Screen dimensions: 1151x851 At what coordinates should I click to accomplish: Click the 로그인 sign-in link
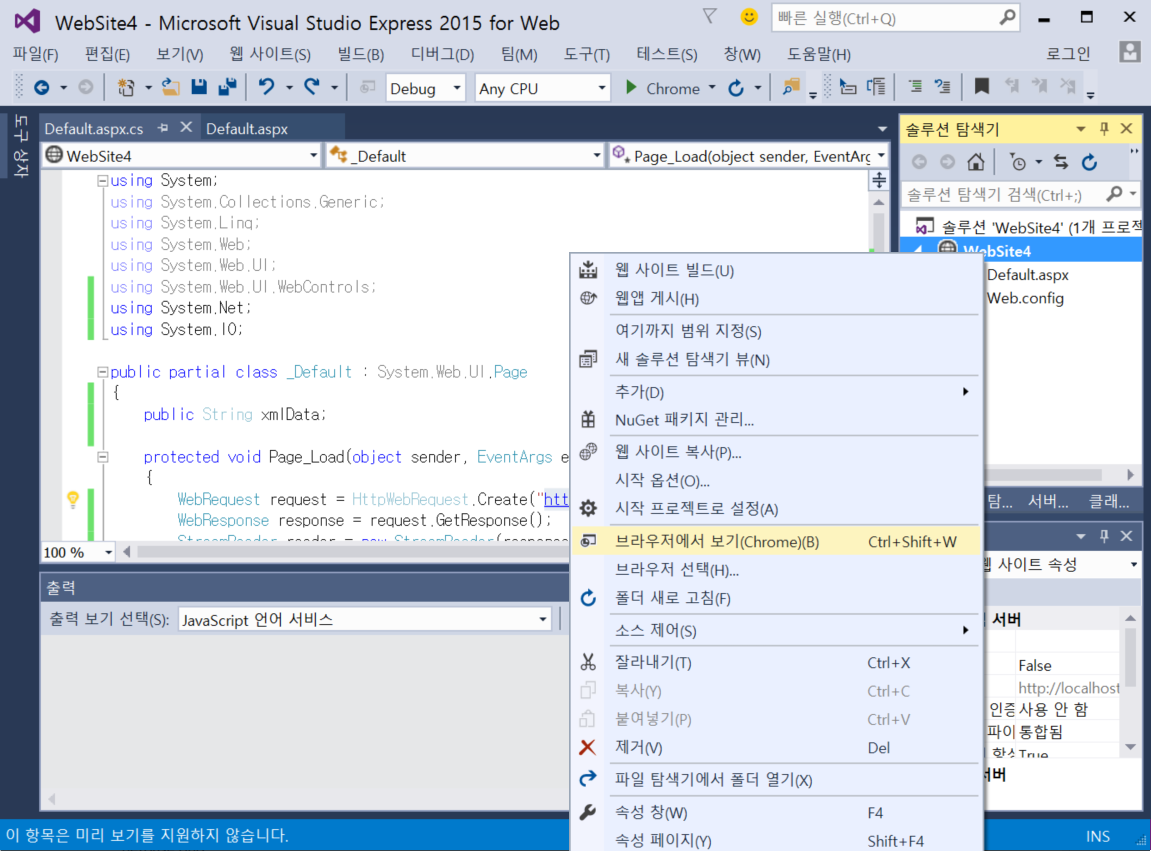(x=1068, y=54)
